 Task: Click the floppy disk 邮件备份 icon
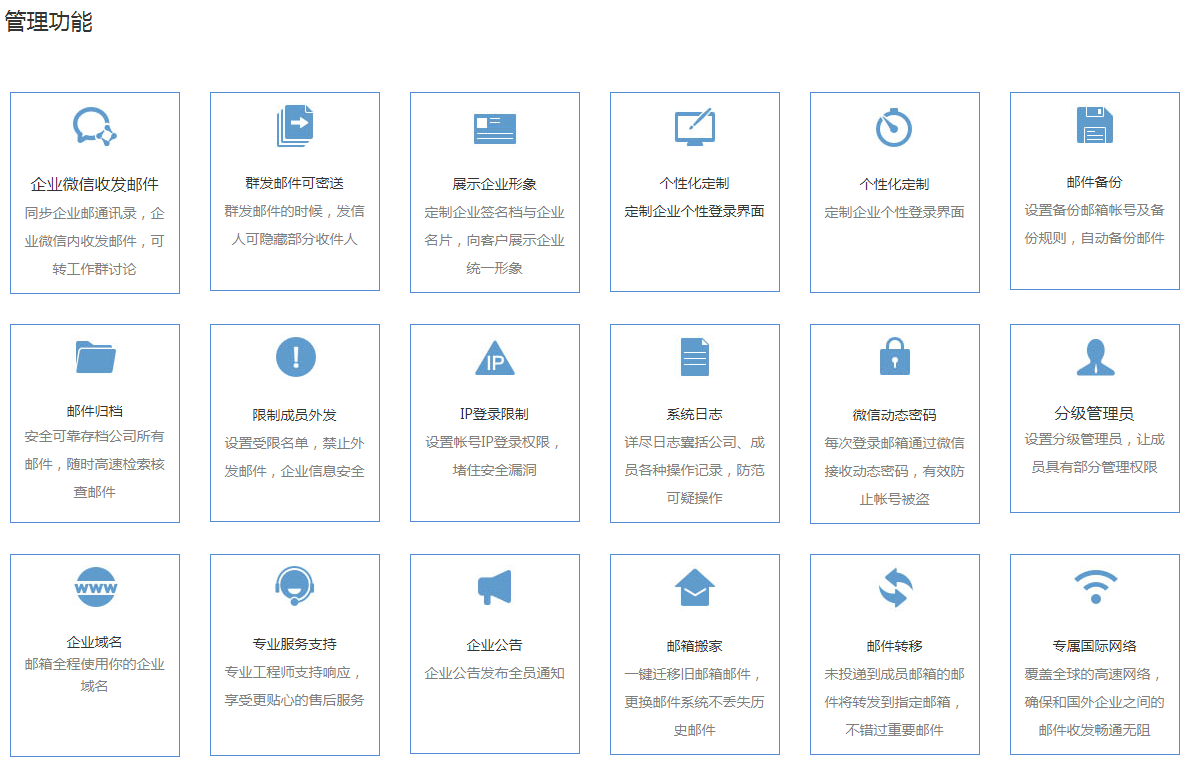pyautogui.click(x=1094, y=126)
